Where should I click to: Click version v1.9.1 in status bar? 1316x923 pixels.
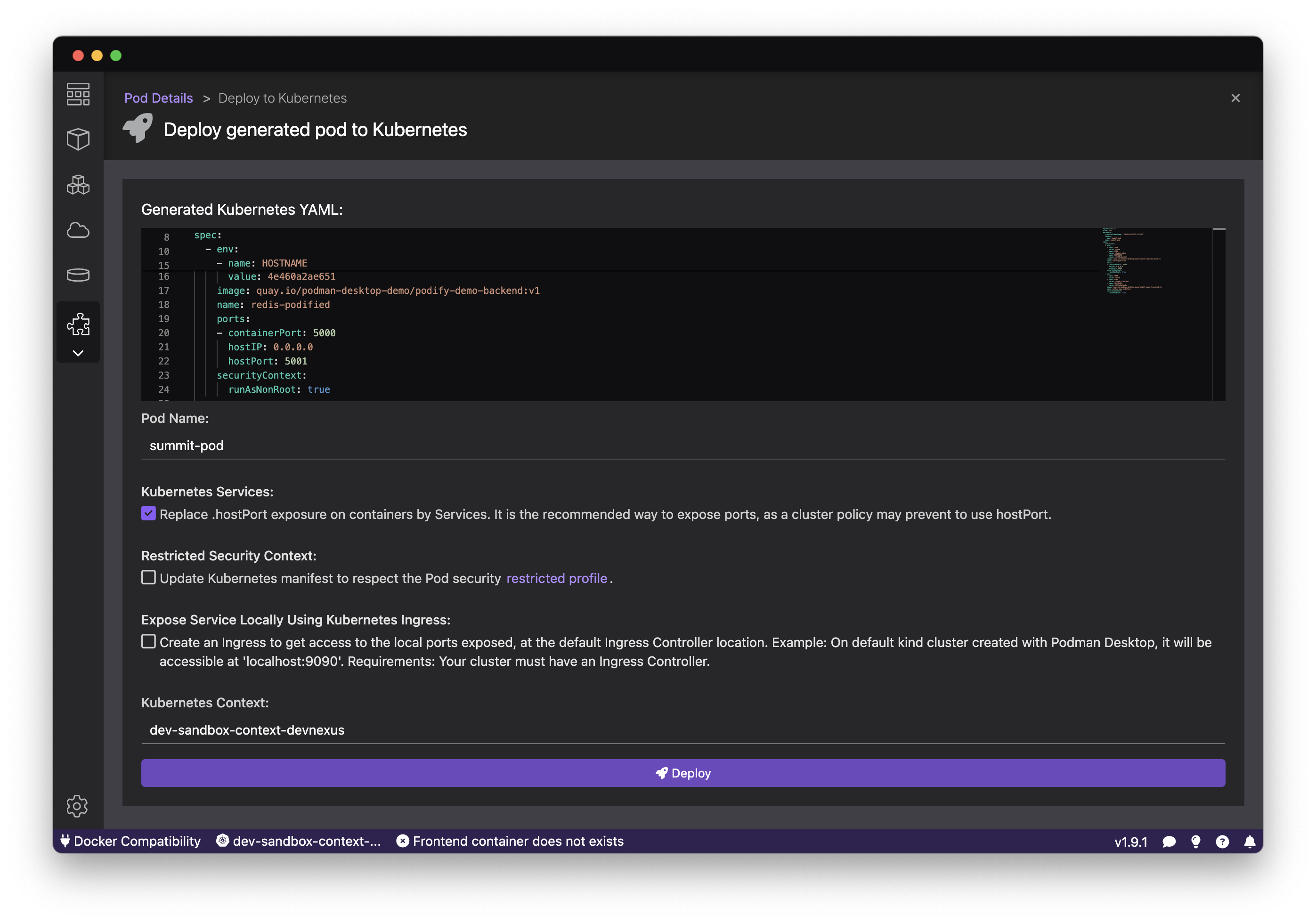[1130, 842]
